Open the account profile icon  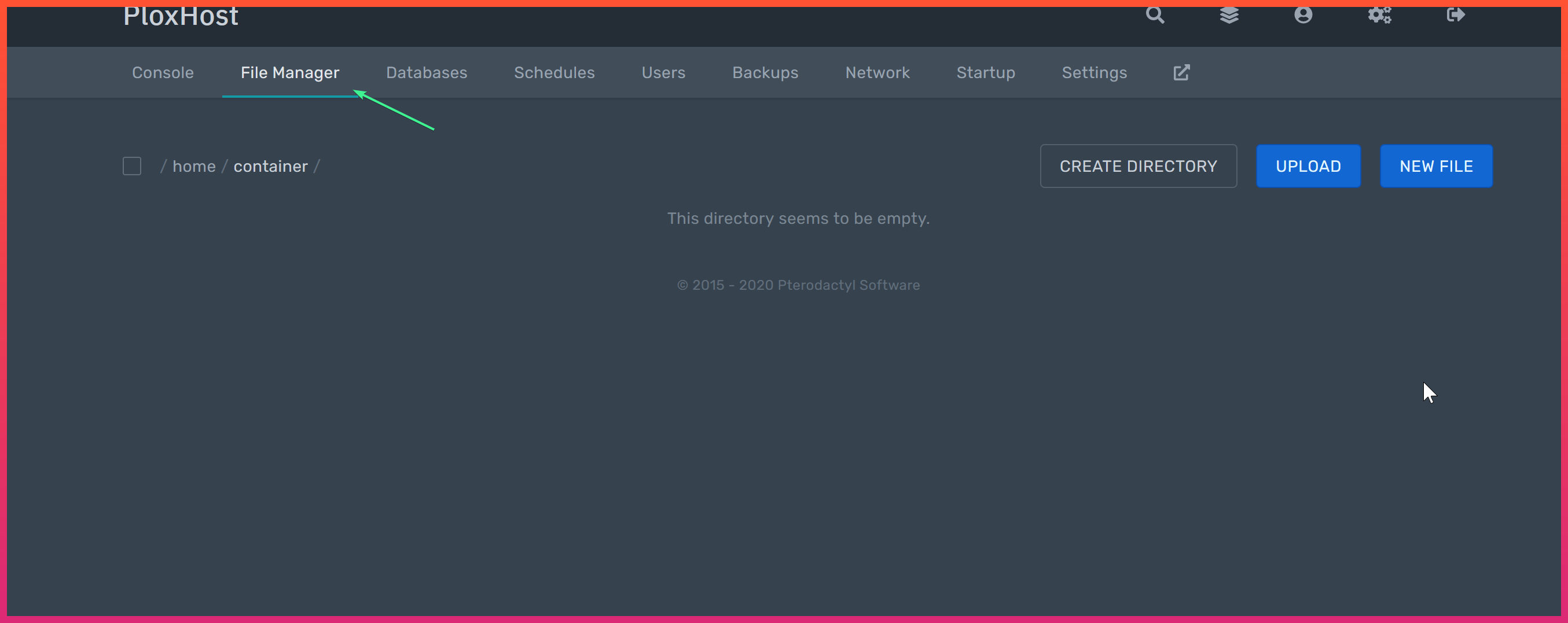tap(1302, 14)
